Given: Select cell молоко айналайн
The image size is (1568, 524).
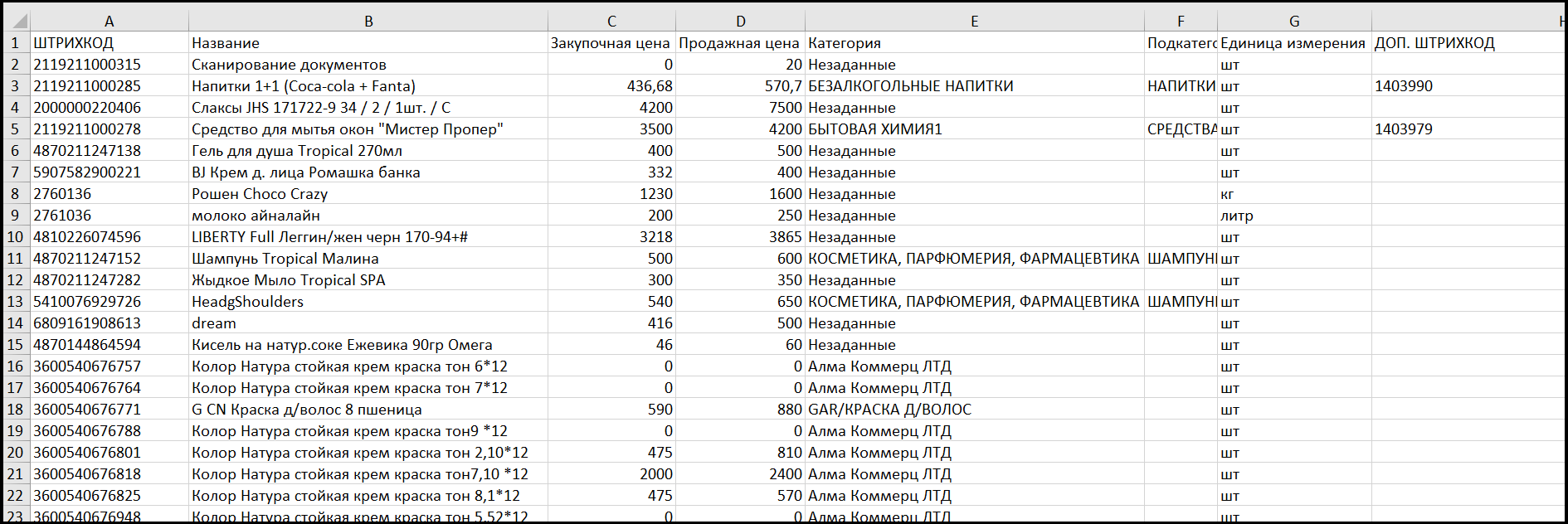Looking at the screenshot, I should tap(368, 215).
